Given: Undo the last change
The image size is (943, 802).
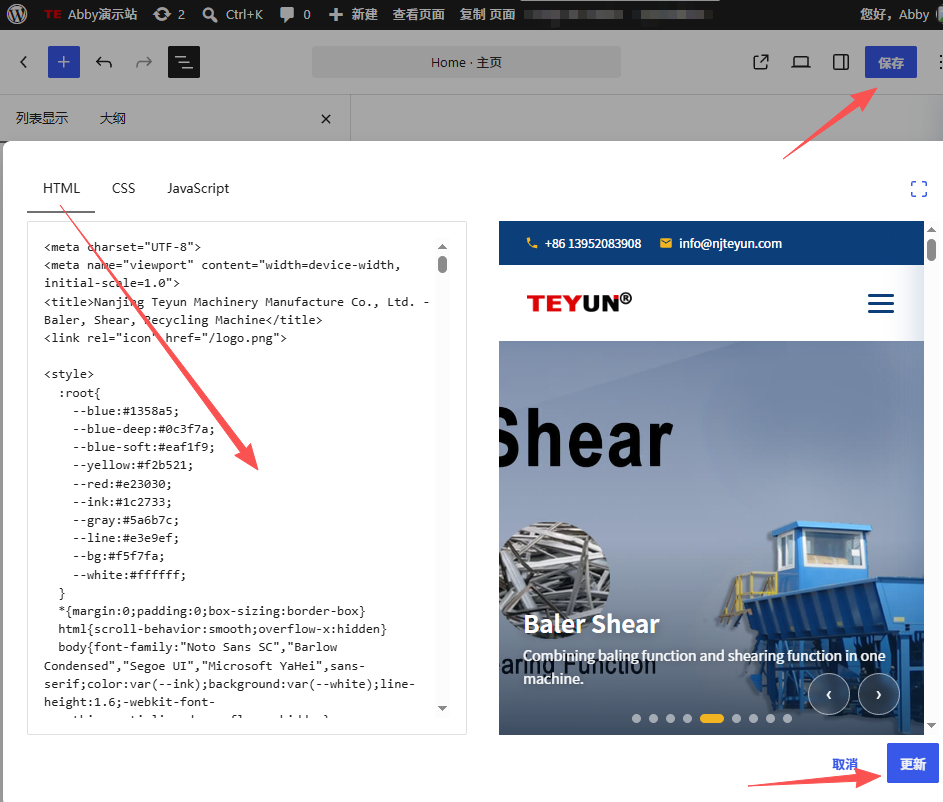Looking at the screenshot, I should point(104,62).
